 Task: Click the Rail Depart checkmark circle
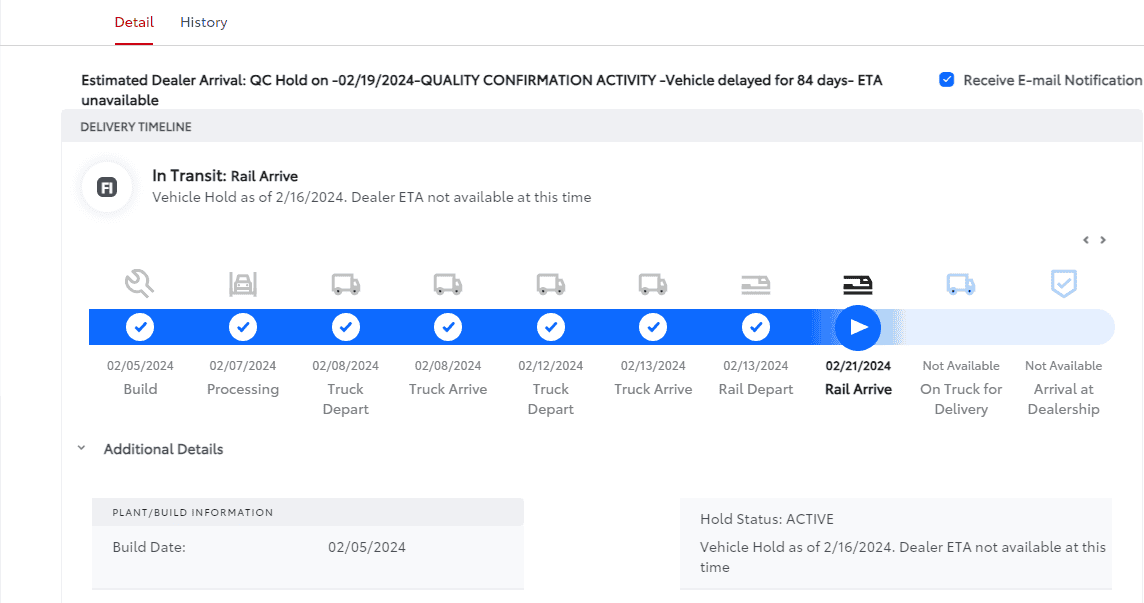point(756,327)
